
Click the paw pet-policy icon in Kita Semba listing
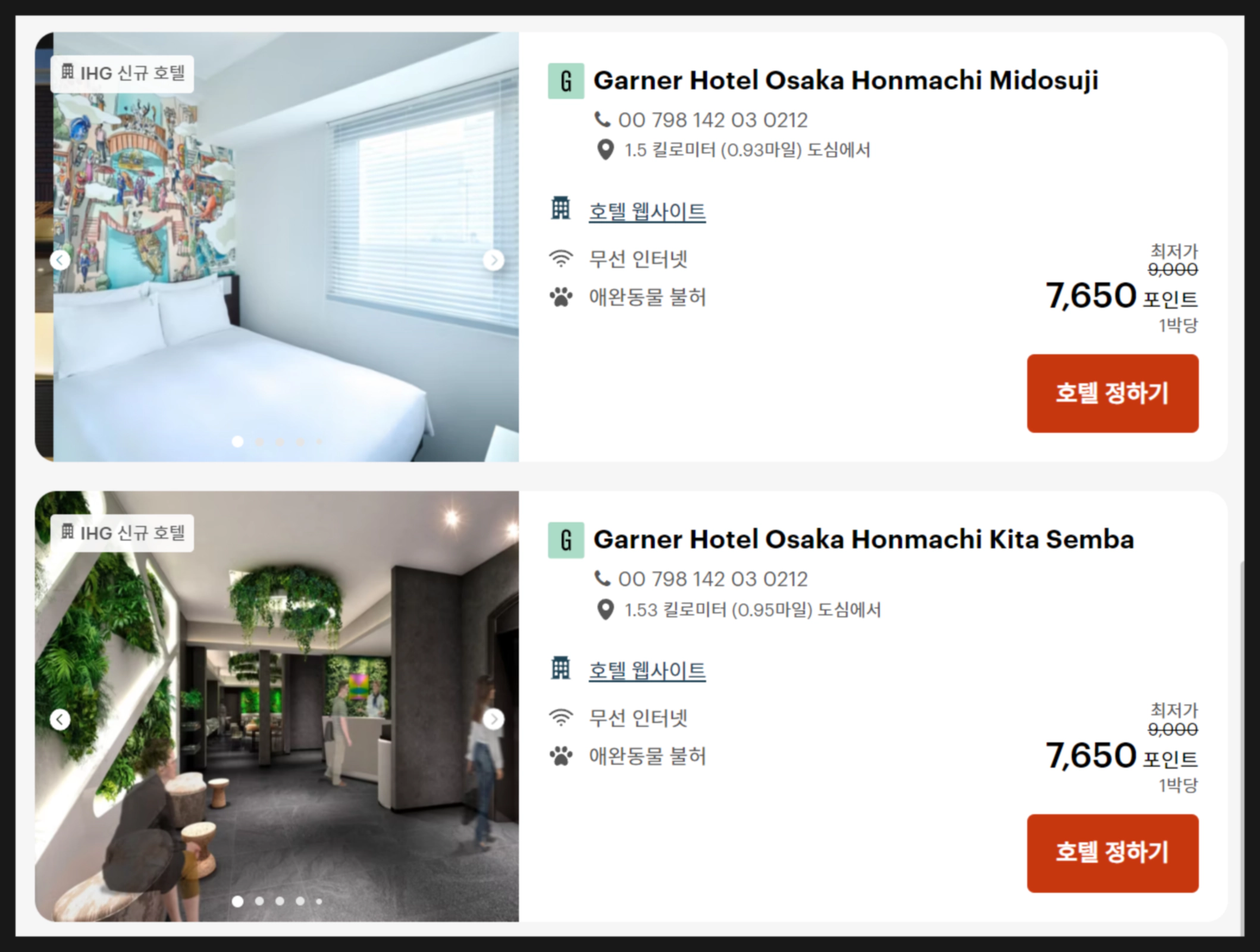tap(561, 756)
